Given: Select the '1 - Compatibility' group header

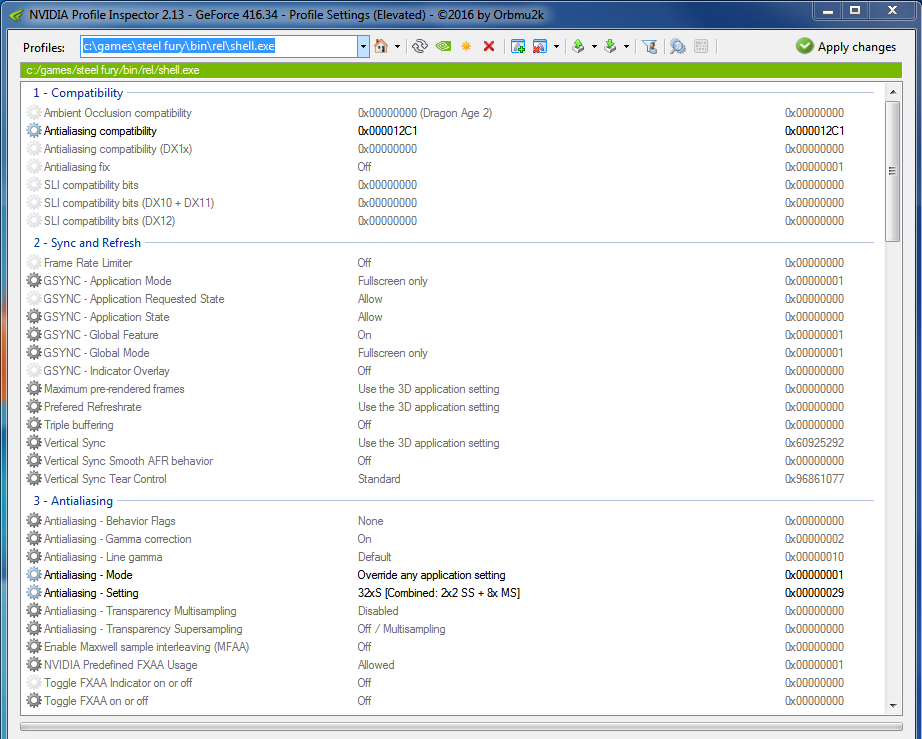Looking at the screenshot, I should tap(78, 93).
